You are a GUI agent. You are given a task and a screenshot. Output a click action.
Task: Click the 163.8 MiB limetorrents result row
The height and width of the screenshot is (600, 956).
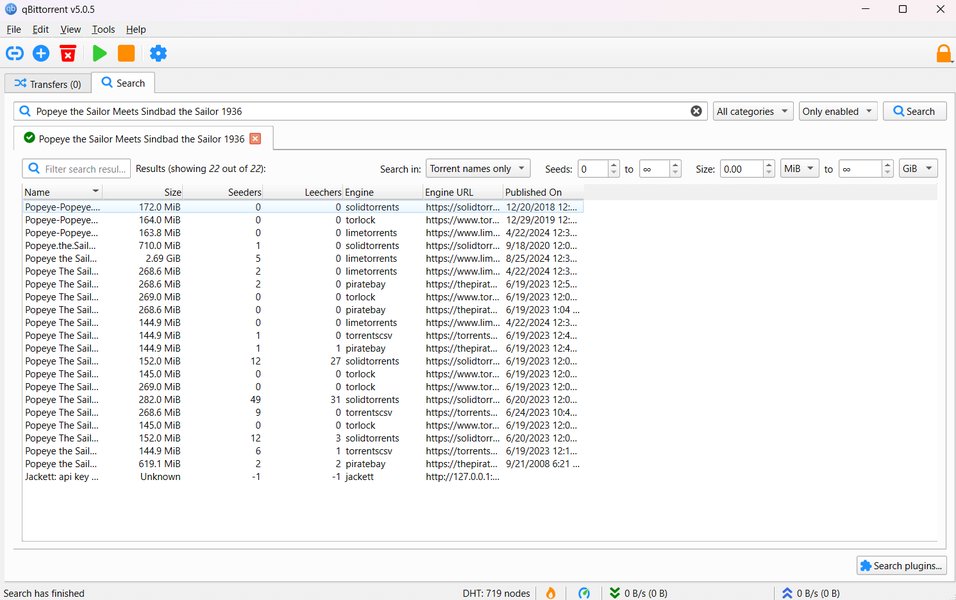click(303, 233)
